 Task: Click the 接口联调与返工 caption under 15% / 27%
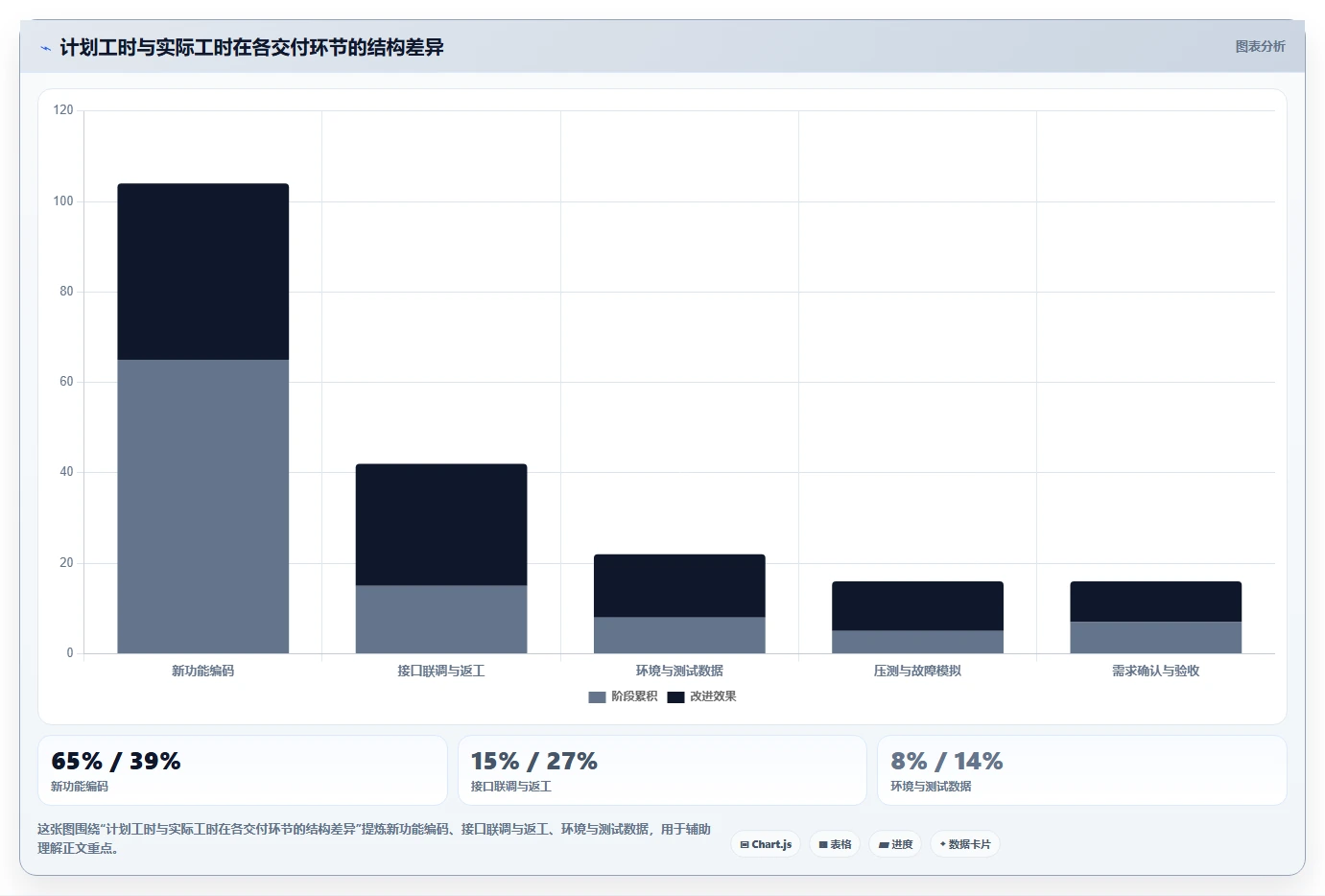pyautogui.click(x=511, y=787)
